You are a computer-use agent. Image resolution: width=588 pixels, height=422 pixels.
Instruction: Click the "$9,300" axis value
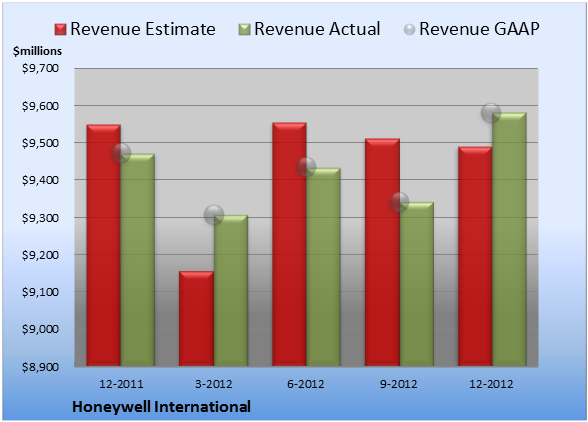click(x=40, y=218)
